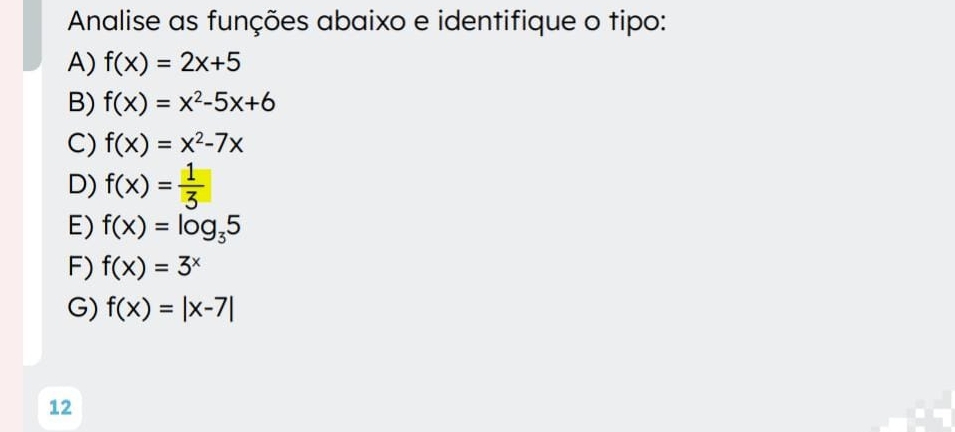Click the gray vertical bar on the left
955x432 pixels.
(x=33, y=180)
